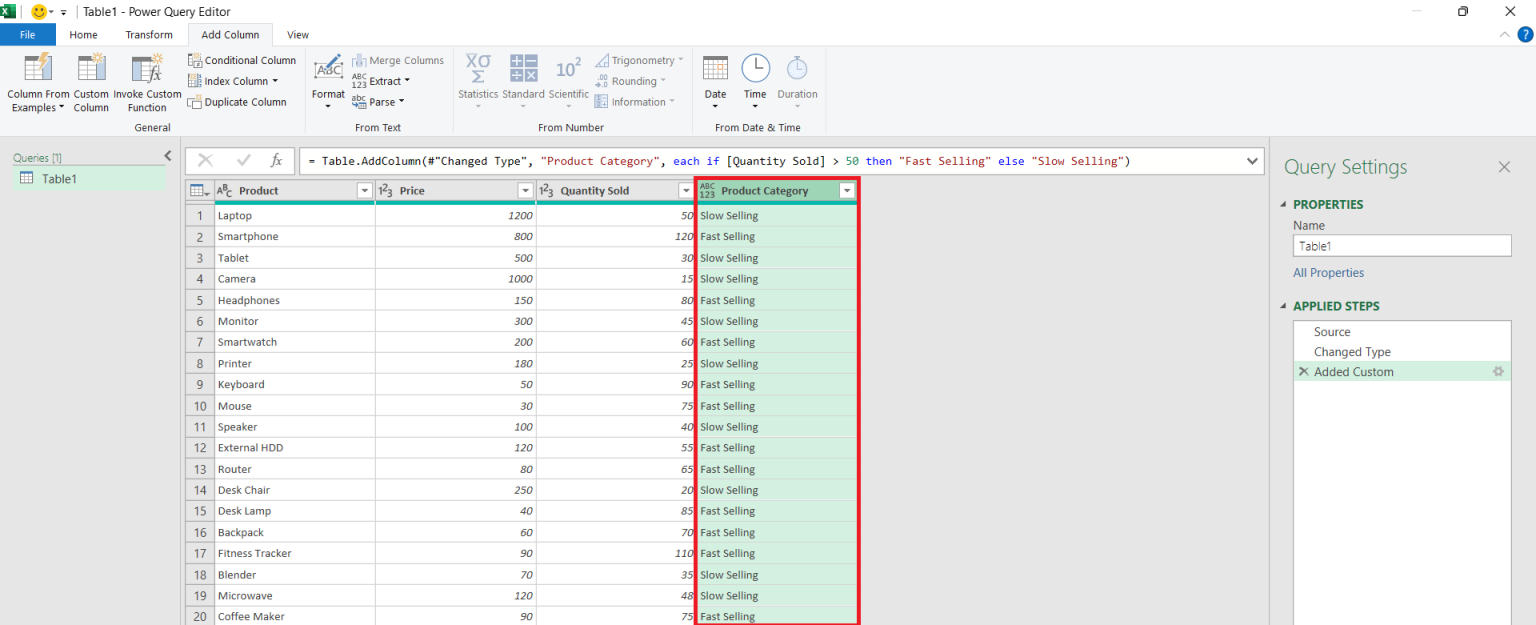
Task: Open the Statistics sigma icon
Action: (x=478, y=68)
